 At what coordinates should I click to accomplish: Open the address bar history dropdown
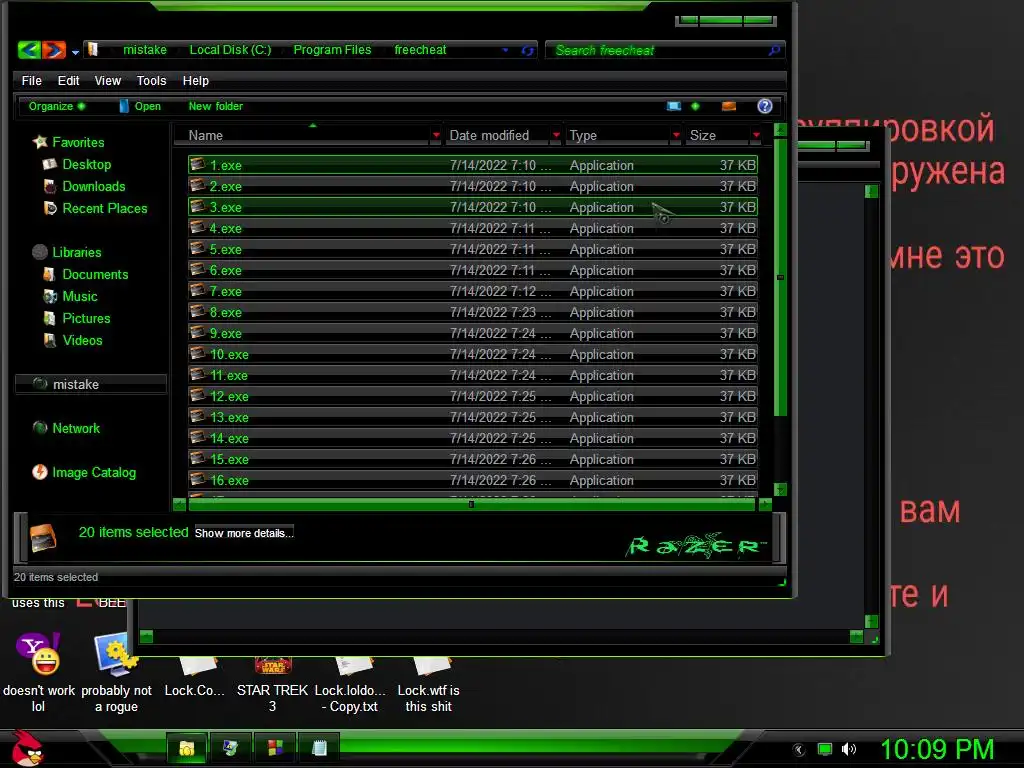[x=505, y=50]
